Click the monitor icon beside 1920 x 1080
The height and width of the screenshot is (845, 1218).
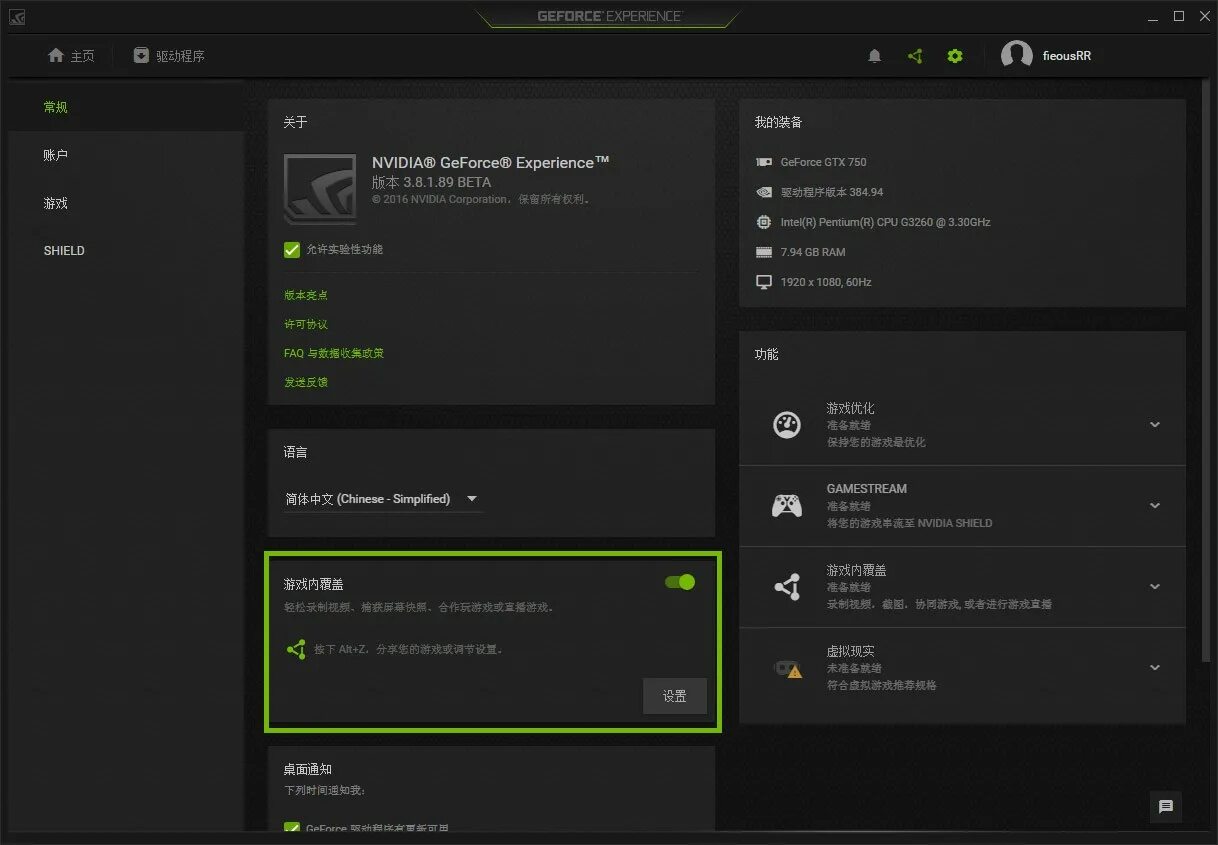764,282
